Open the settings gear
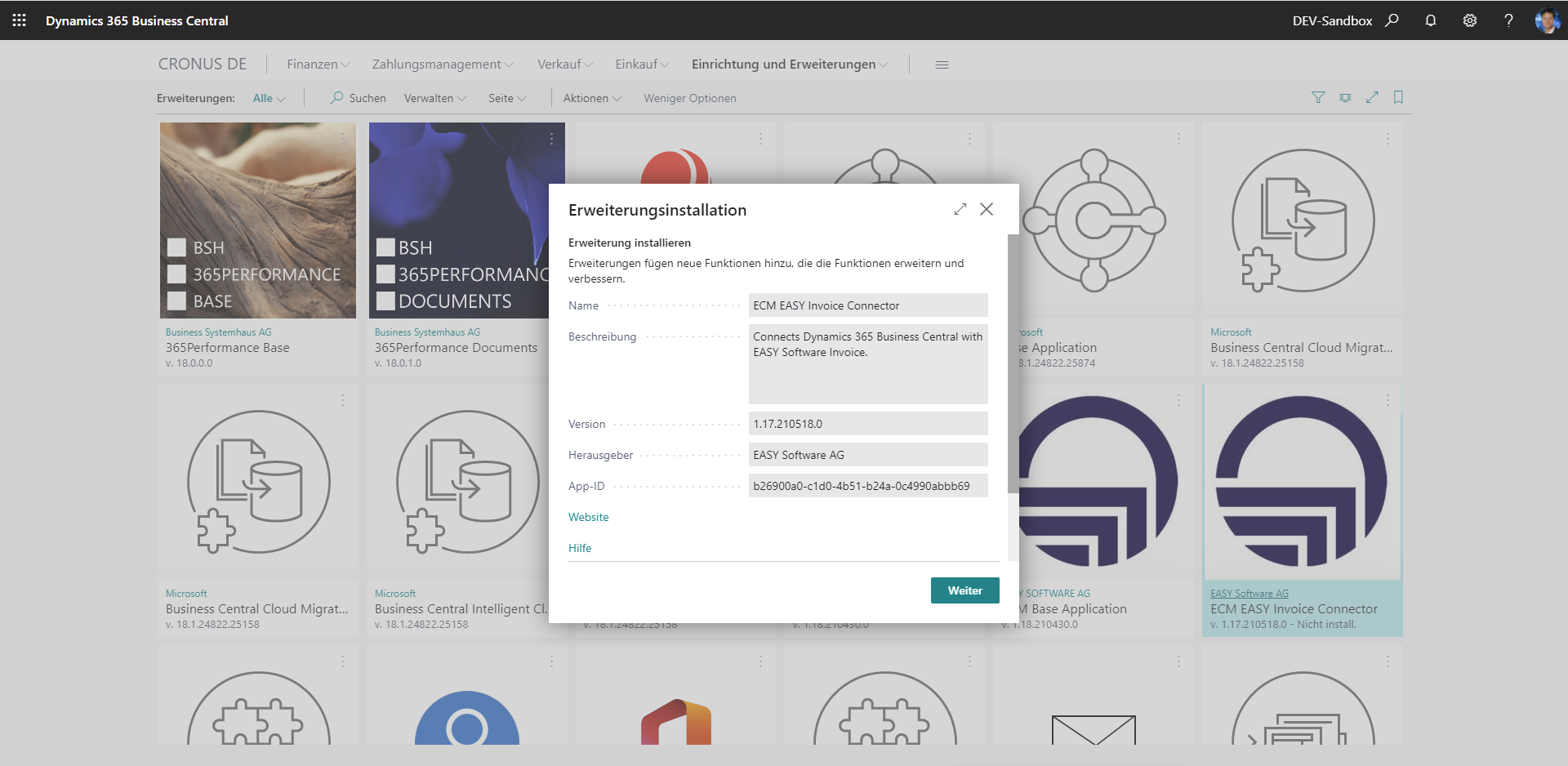The image size is (1568, 766). coord(1470,20)
